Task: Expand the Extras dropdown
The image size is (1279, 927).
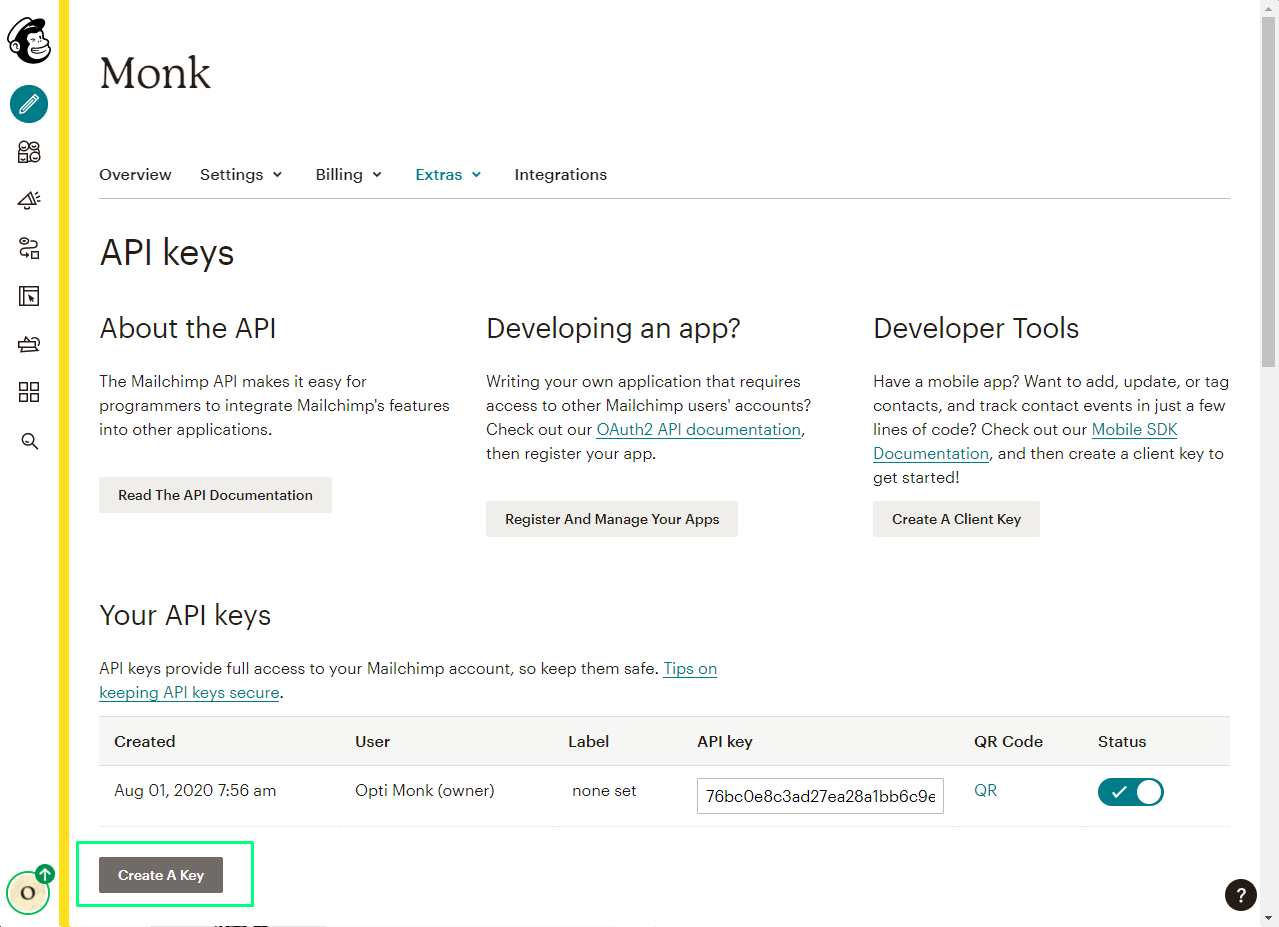Action: [449, 174]
